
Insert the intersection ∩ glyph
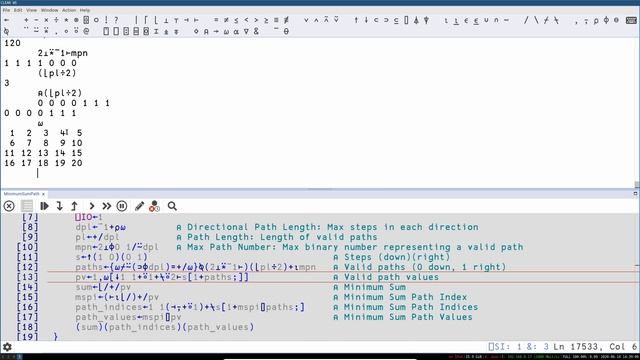point(496,20)
